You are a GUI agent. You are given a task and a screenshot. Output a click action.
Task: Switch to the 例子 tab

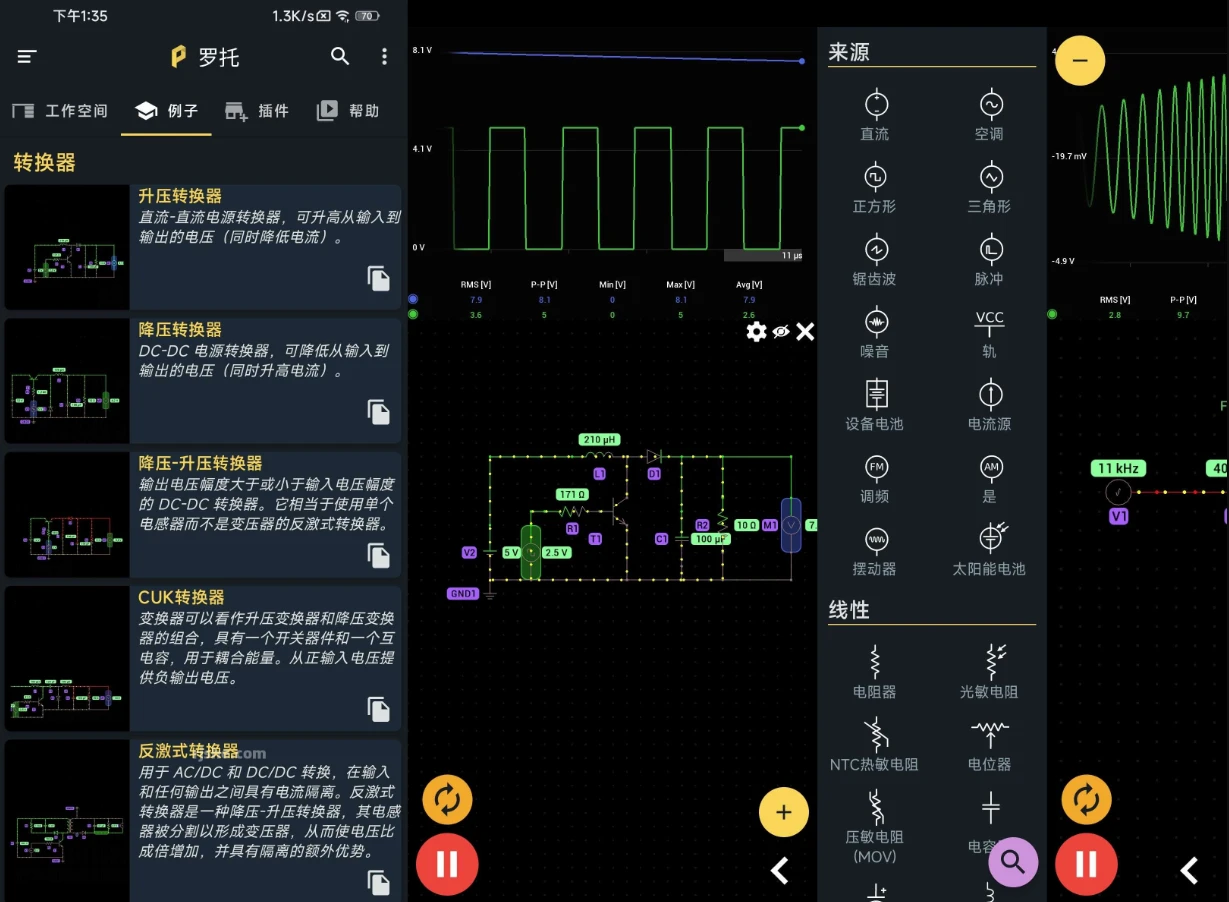click(x=166, y=111)
